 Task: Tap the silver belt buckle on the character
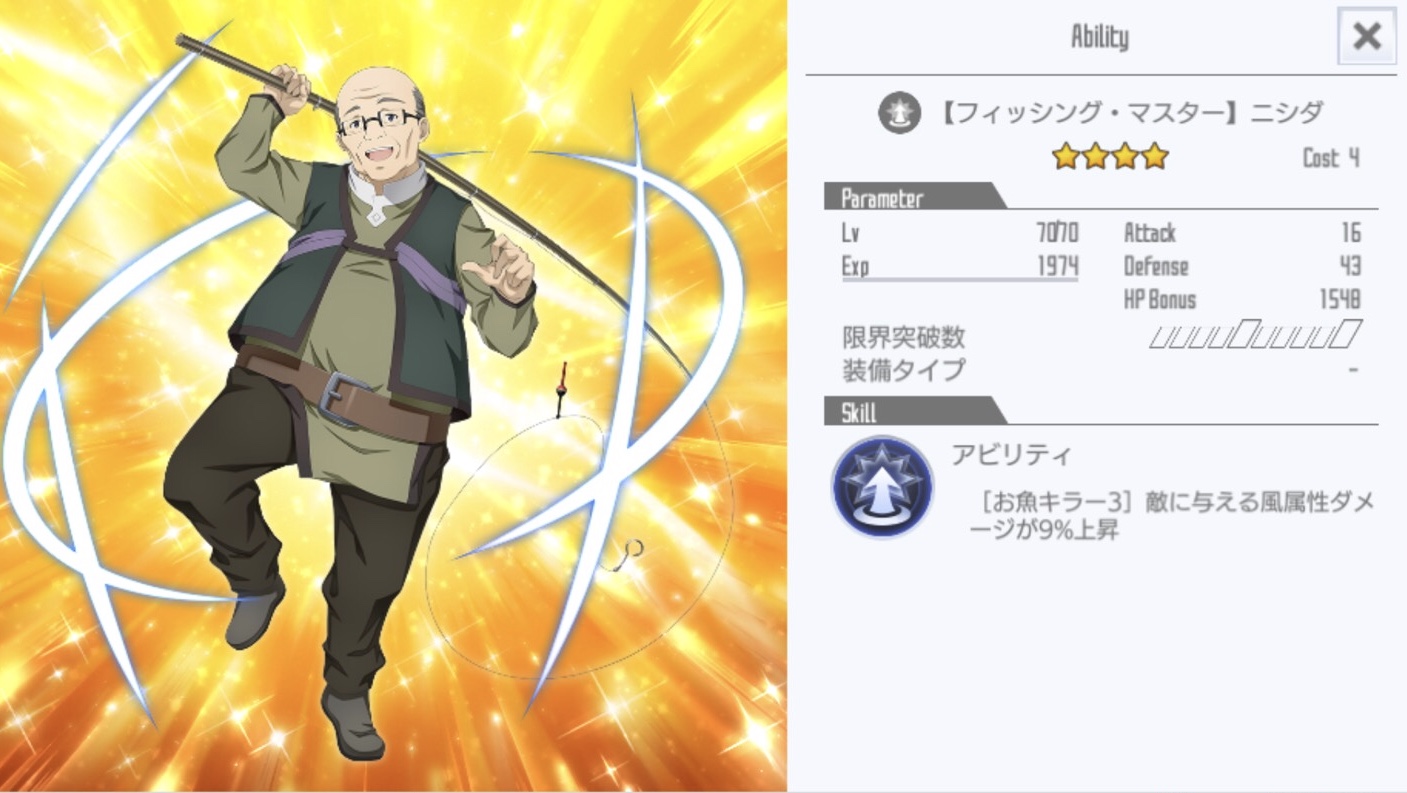tap(342, 398)
